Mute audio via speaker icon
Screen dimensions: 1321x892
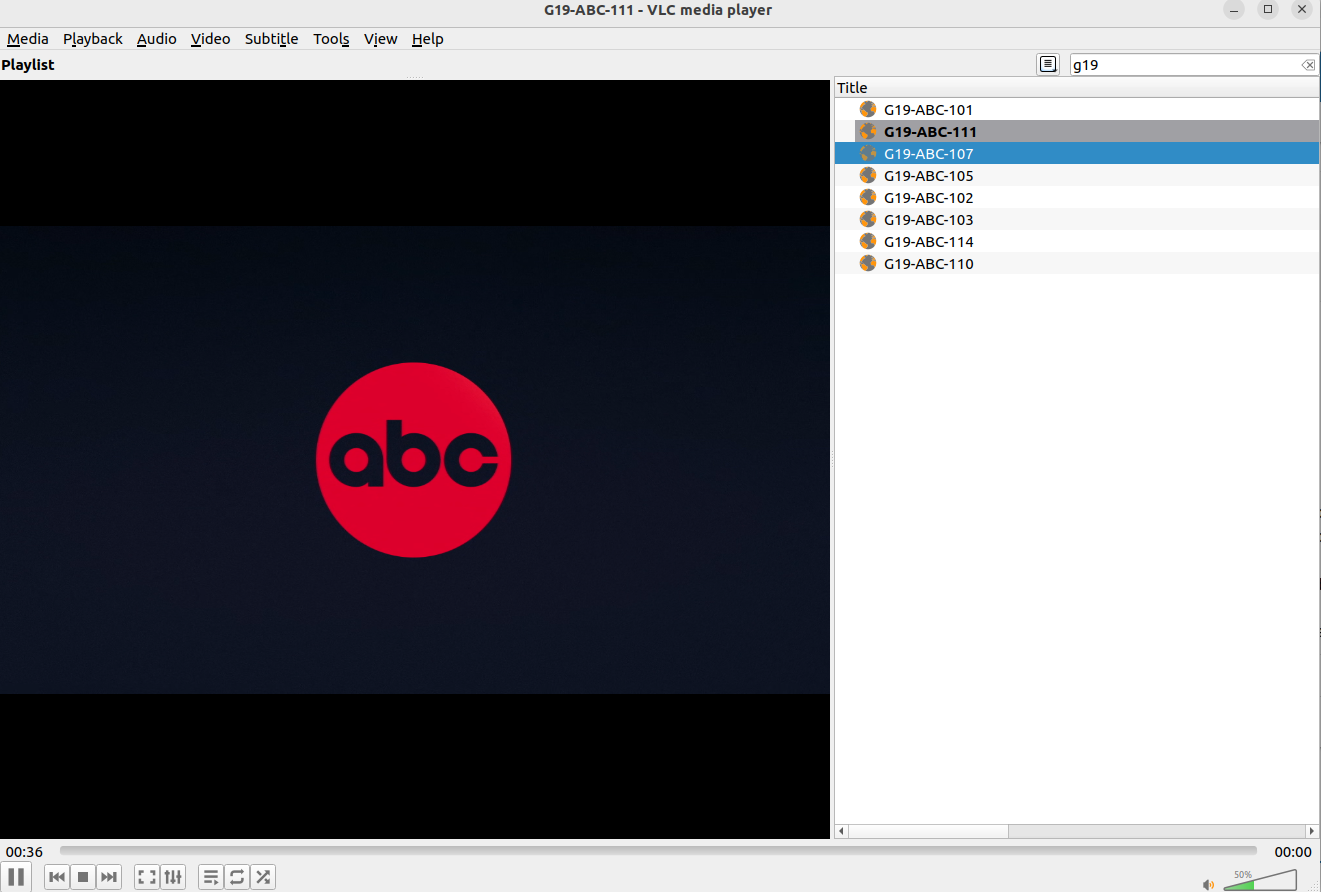1208,884
